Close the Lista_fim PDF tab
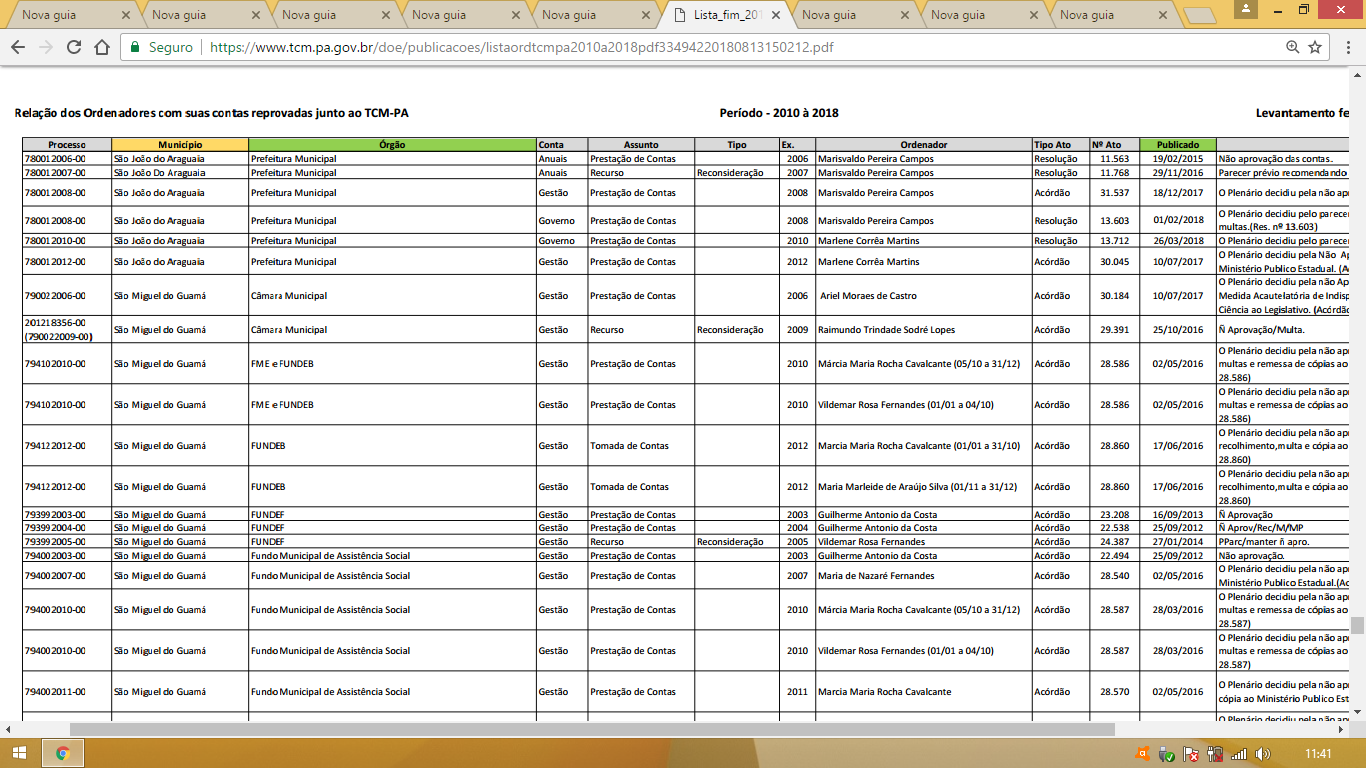This screenshot has width=1366, height=768. click(x=776, y=15)
